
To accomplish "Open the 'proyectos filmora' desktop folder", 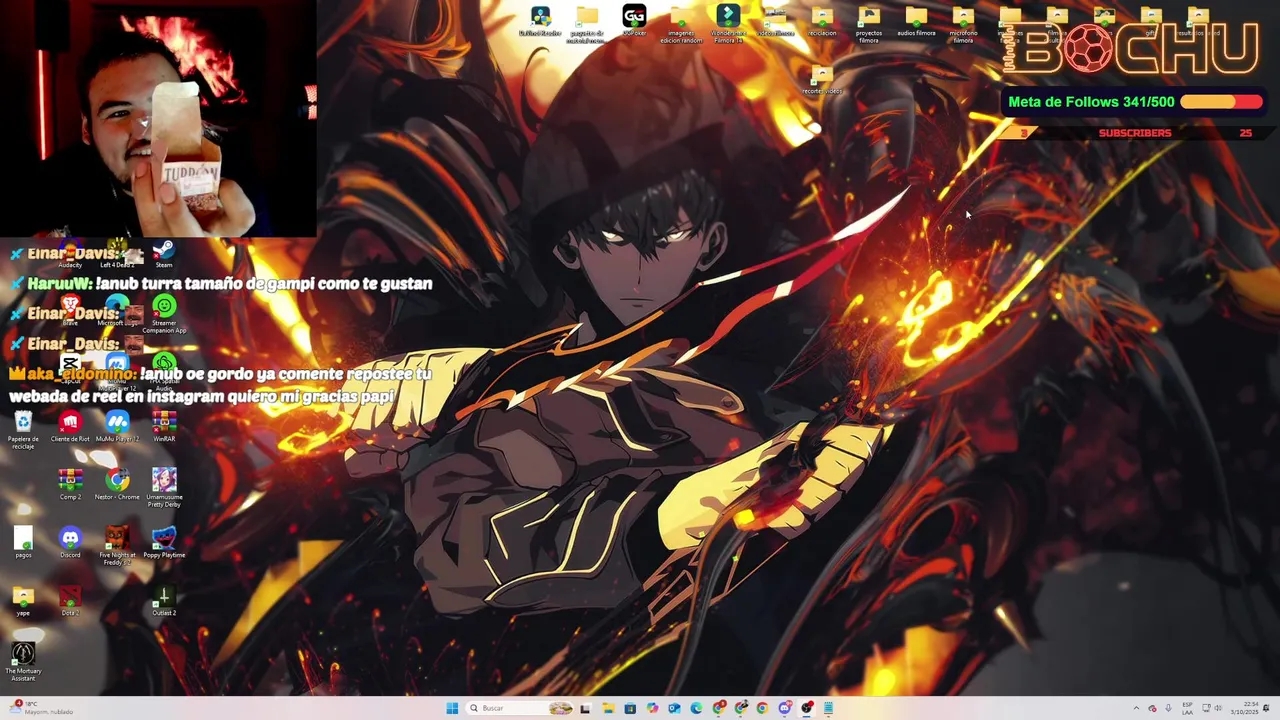I will (869, 24).
